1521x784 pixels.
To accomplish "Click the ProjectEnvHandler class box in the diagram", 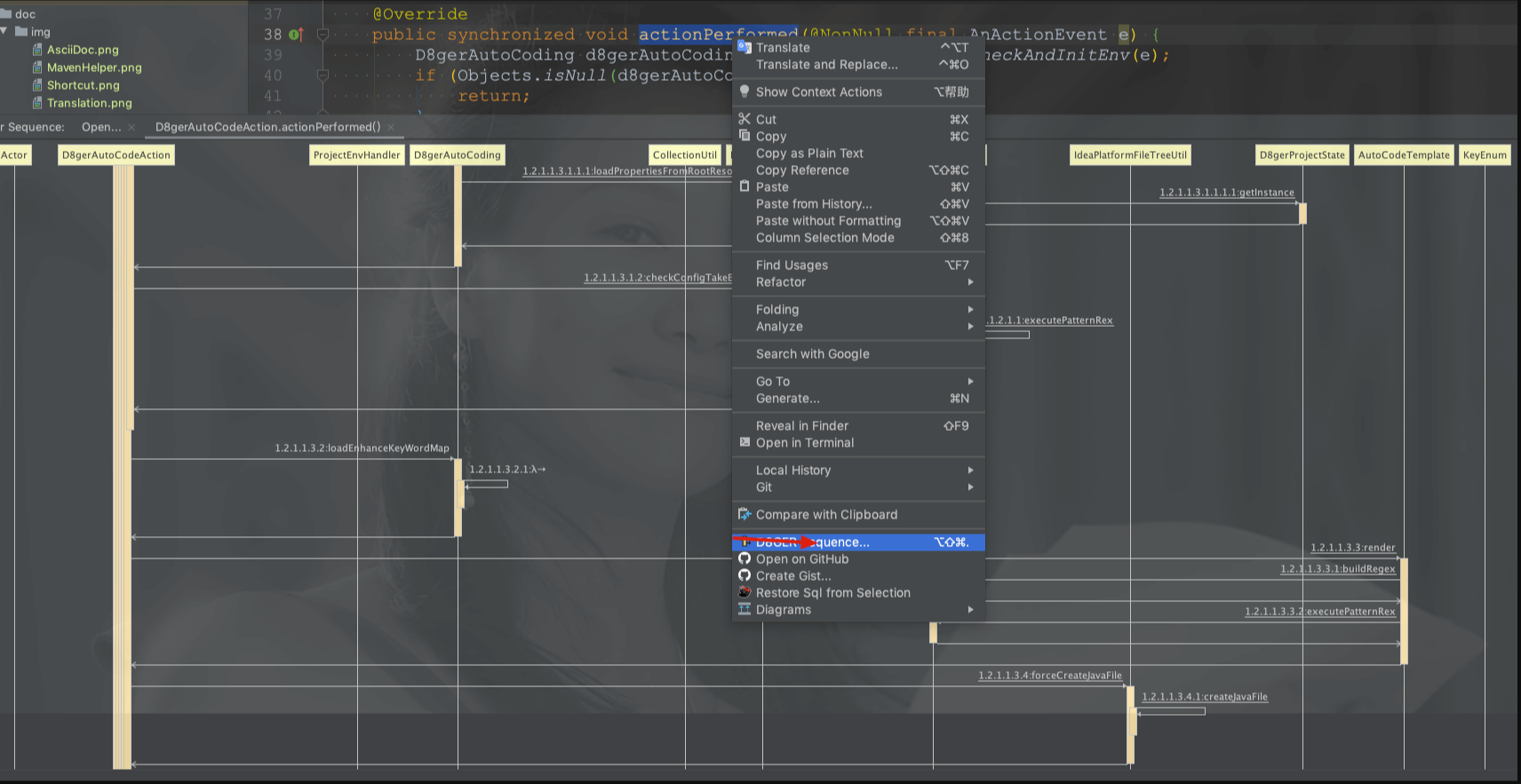I will 357,155.
